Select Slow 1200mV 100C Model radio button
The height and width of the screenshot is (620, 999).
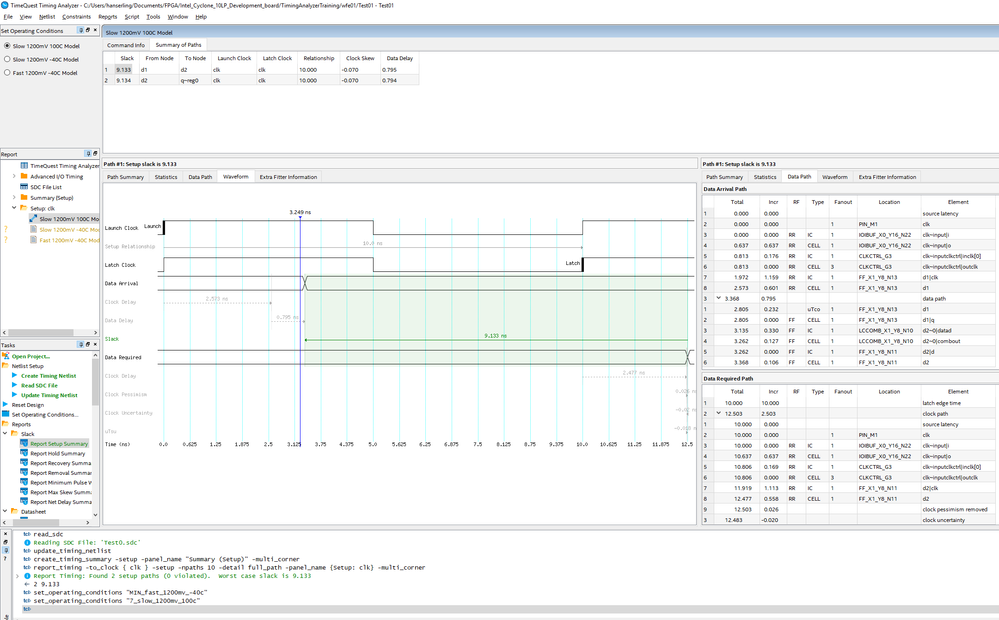click(x=6, y=46)
